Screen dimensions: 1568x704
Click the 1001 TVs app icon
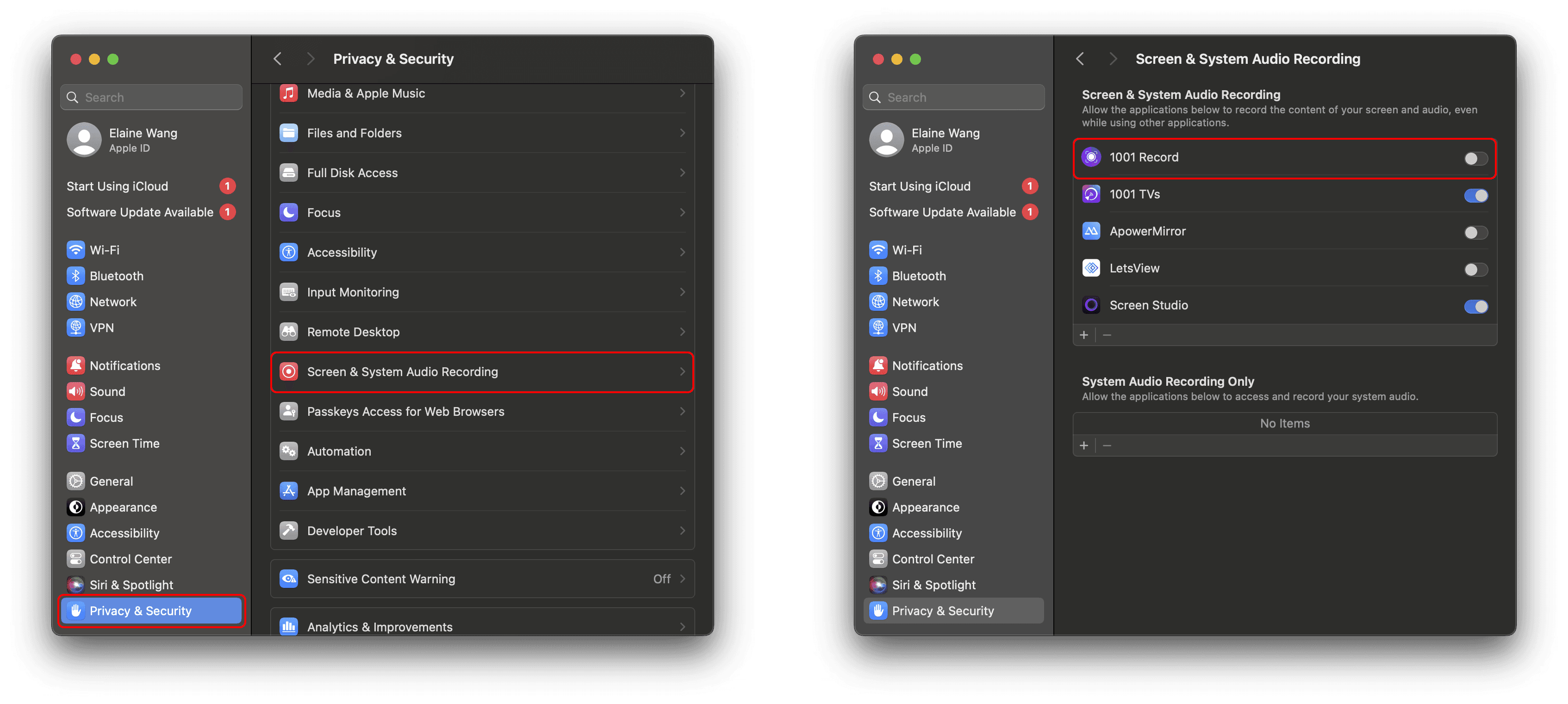tap(1091, 194)
